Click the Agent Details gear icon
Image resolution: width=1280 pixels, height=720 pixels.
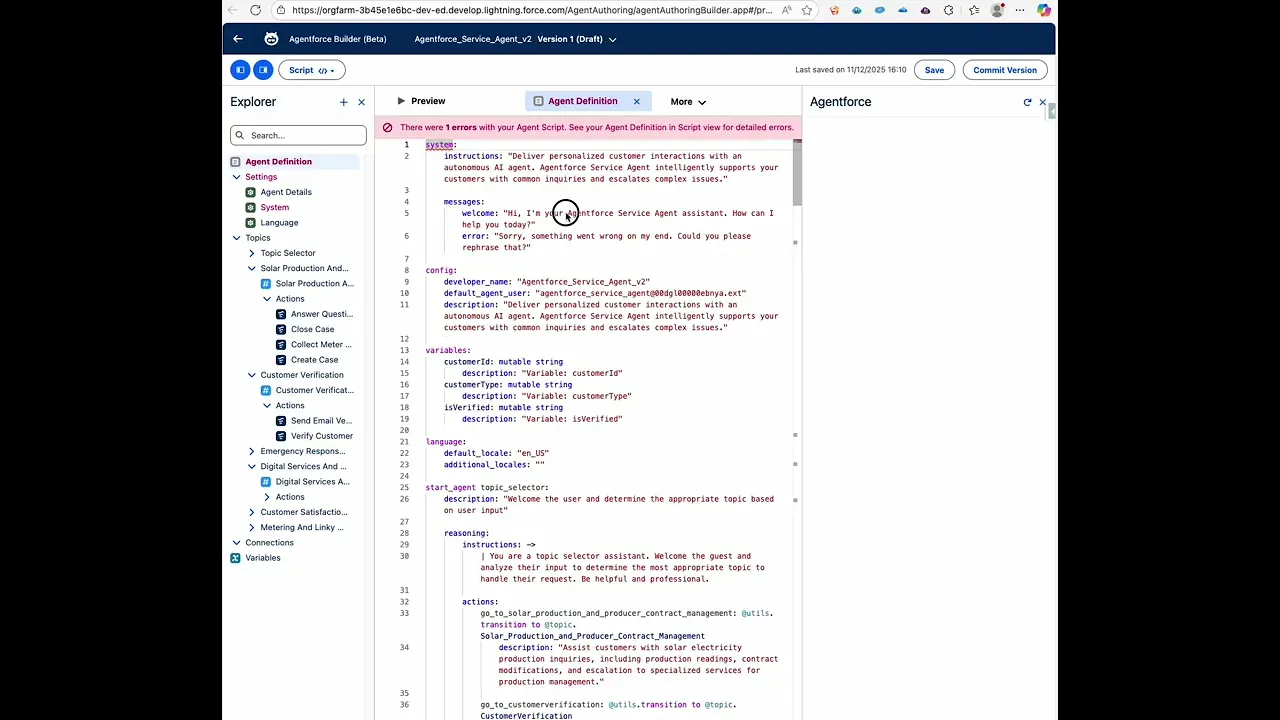251,192
